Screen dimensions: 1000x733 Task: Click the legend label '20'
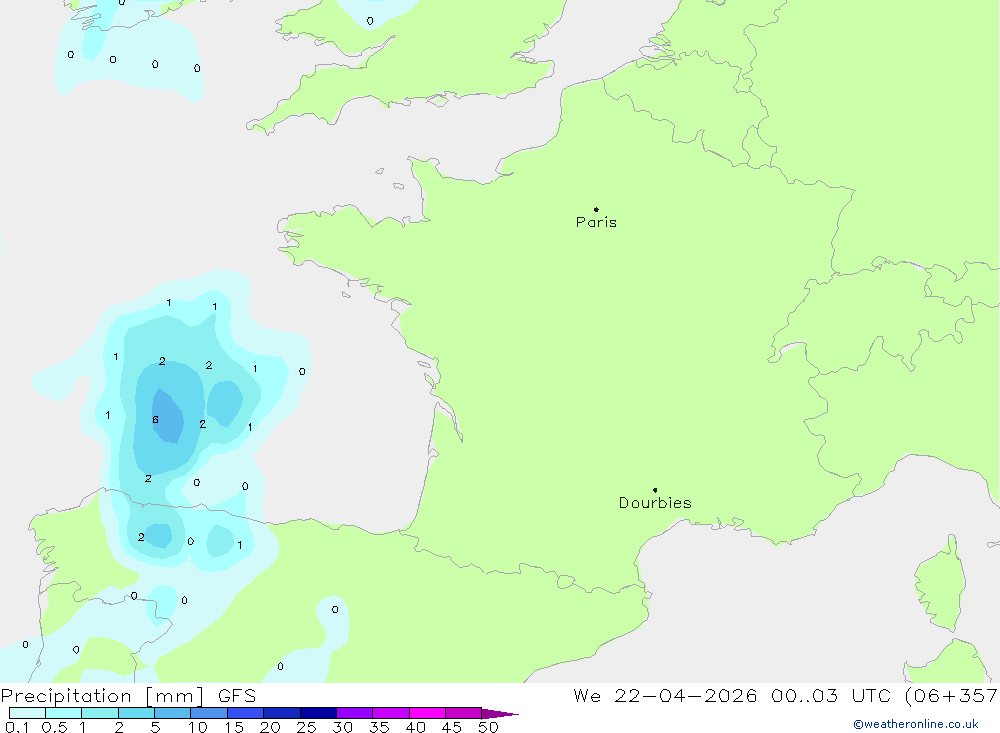[270, 727]
